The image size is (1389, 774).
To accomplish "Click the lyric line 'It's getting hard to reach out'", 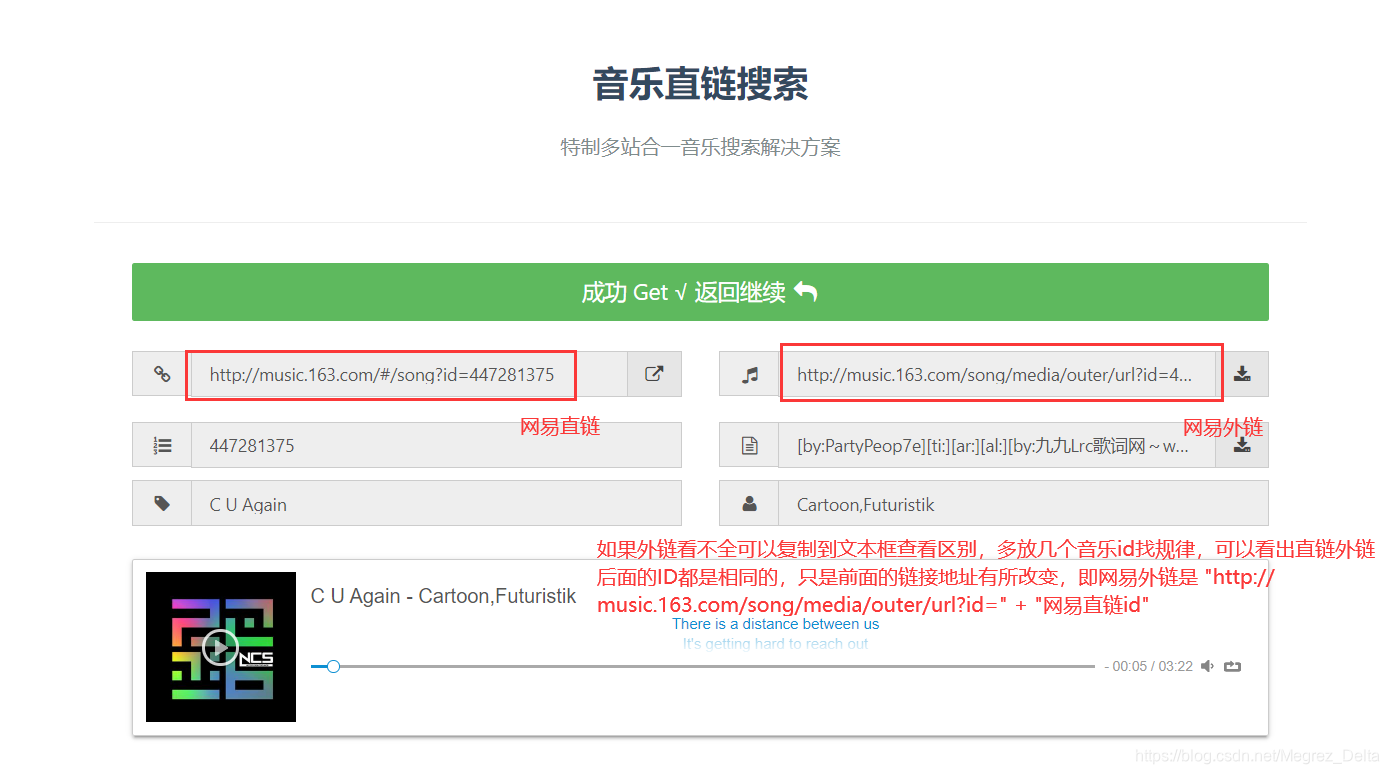I will click(776, 644).
